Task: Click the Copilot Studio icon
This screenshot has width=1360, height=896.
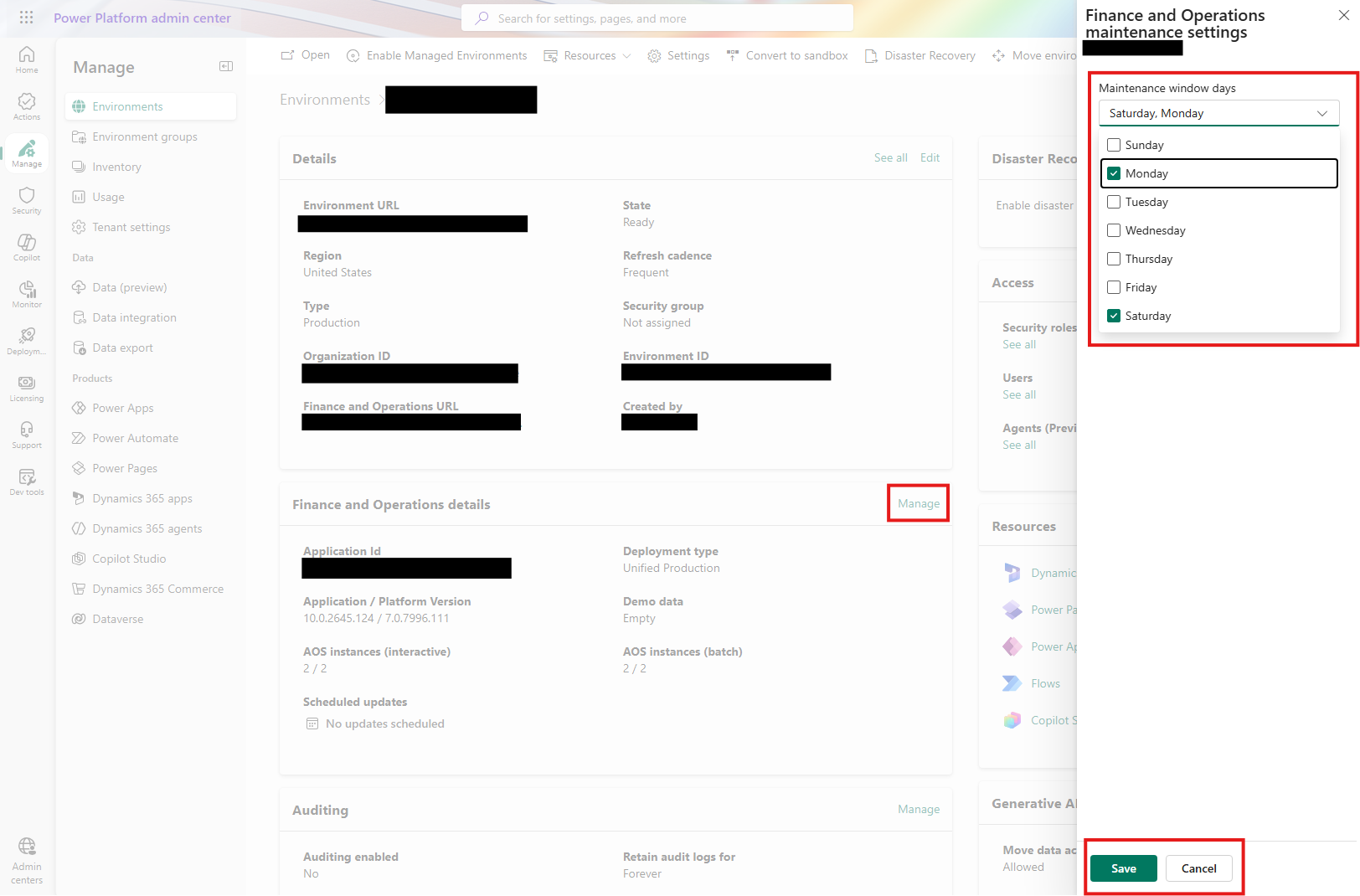Action: (x=79, y=559)
